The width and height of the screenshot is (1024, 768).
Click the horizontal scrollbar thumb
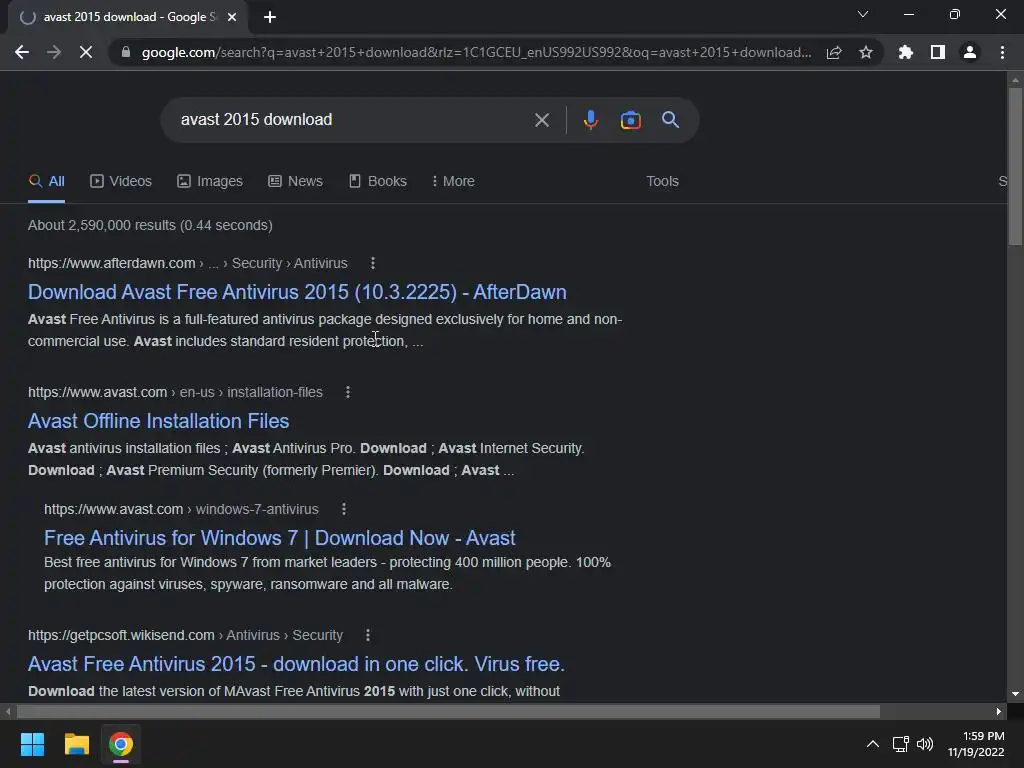pyautogui.click(x=448, y=711)
